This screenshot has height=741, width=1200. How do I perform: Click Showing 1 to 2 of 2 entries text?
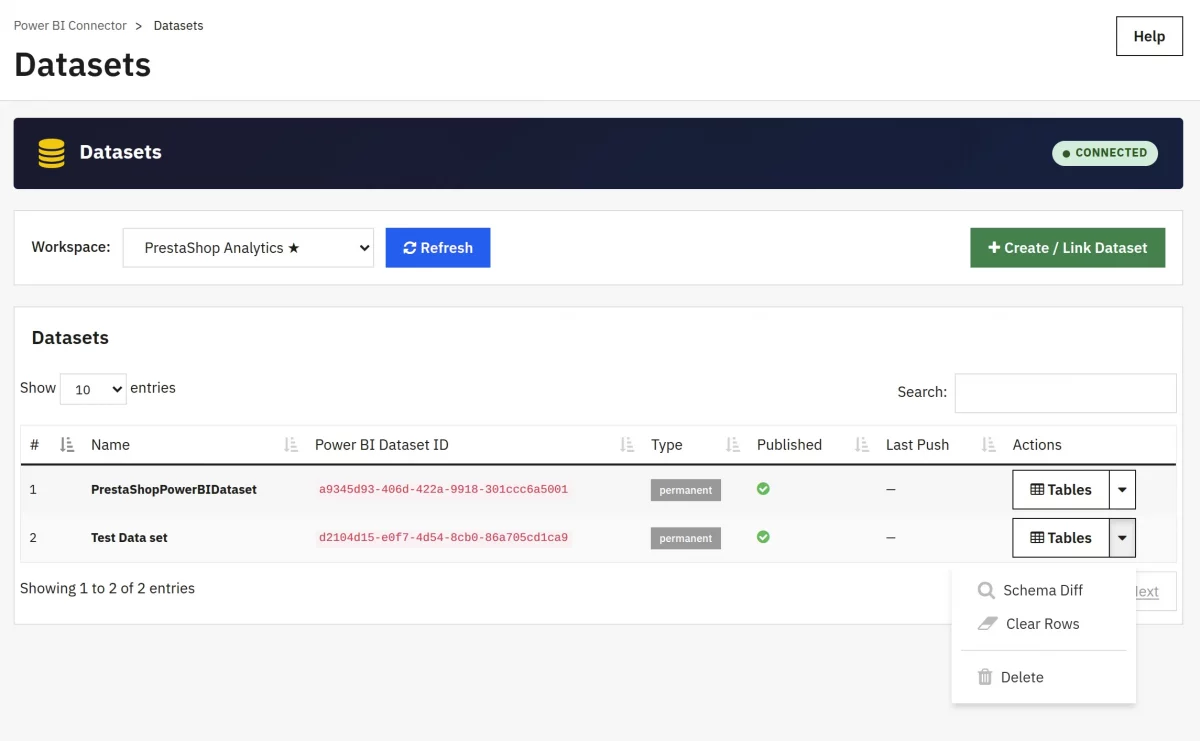click(x=107, y=588)
